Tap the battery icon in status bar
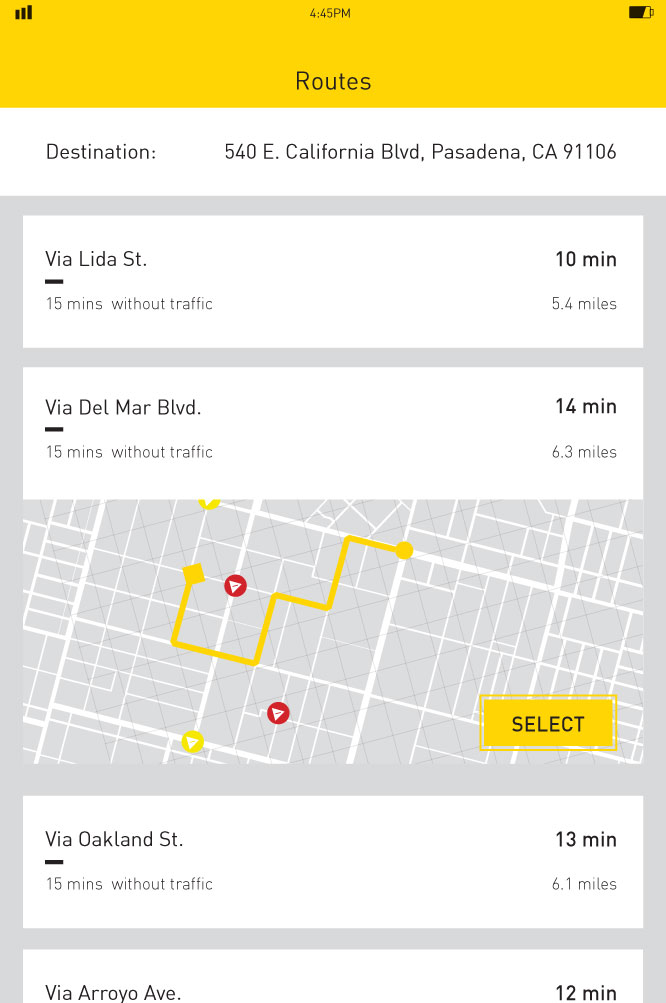The height and width of the screenshot is (1003, 666). (x=640, y=13)
